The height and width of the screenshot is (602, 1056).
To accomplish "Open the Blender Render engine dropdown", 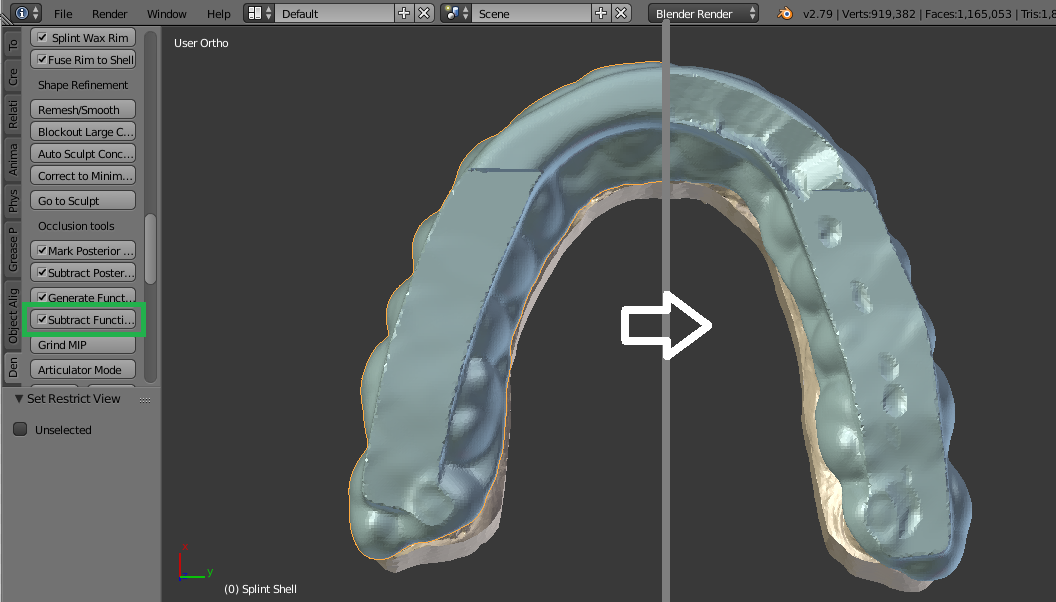I will (704, 13).
